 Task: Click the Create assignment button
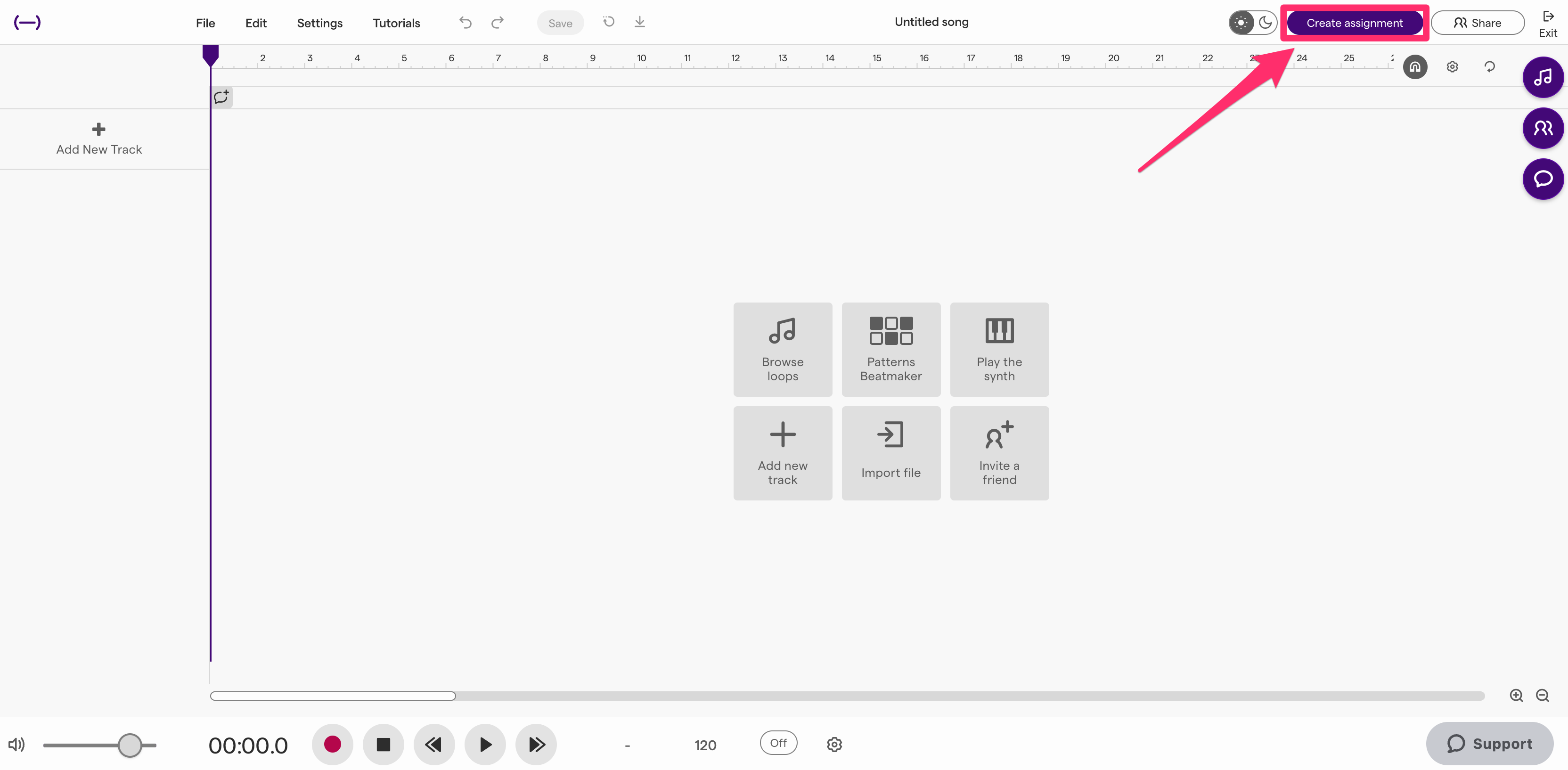1355,23
